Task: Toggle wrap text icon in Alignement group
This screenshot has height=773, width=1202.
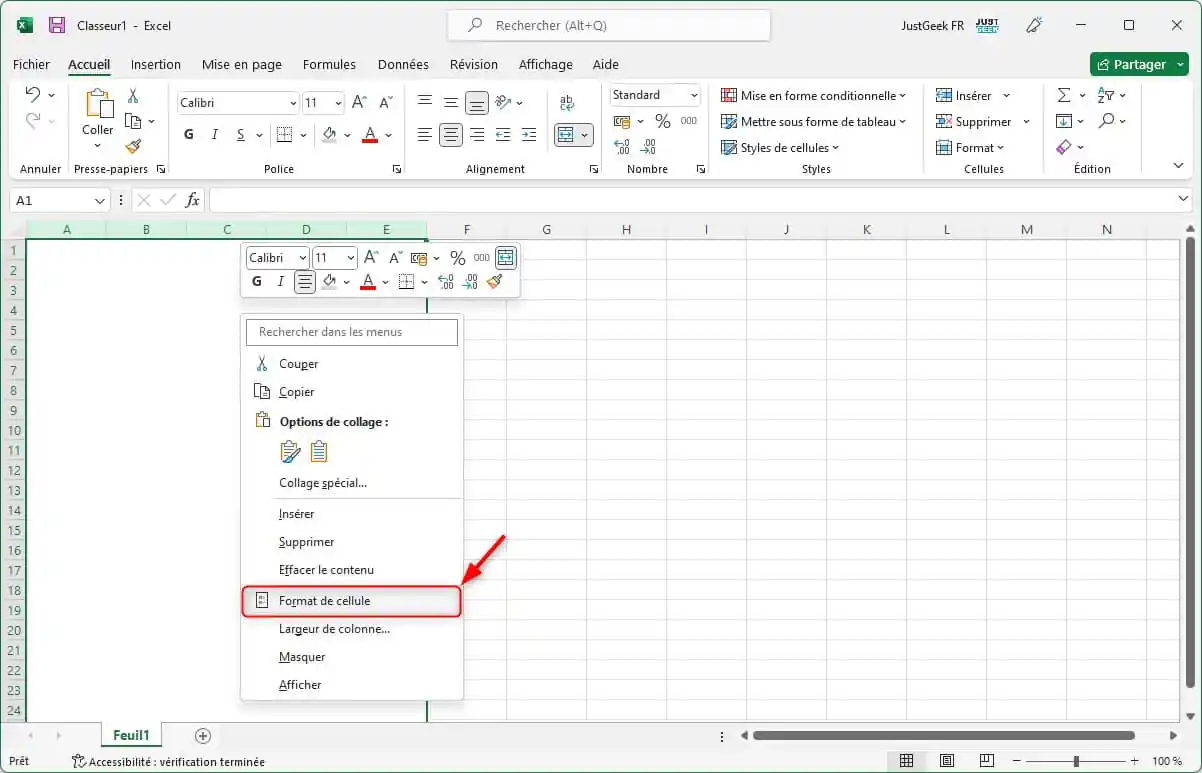Action: pyautogui.click(x=567, y=103)
